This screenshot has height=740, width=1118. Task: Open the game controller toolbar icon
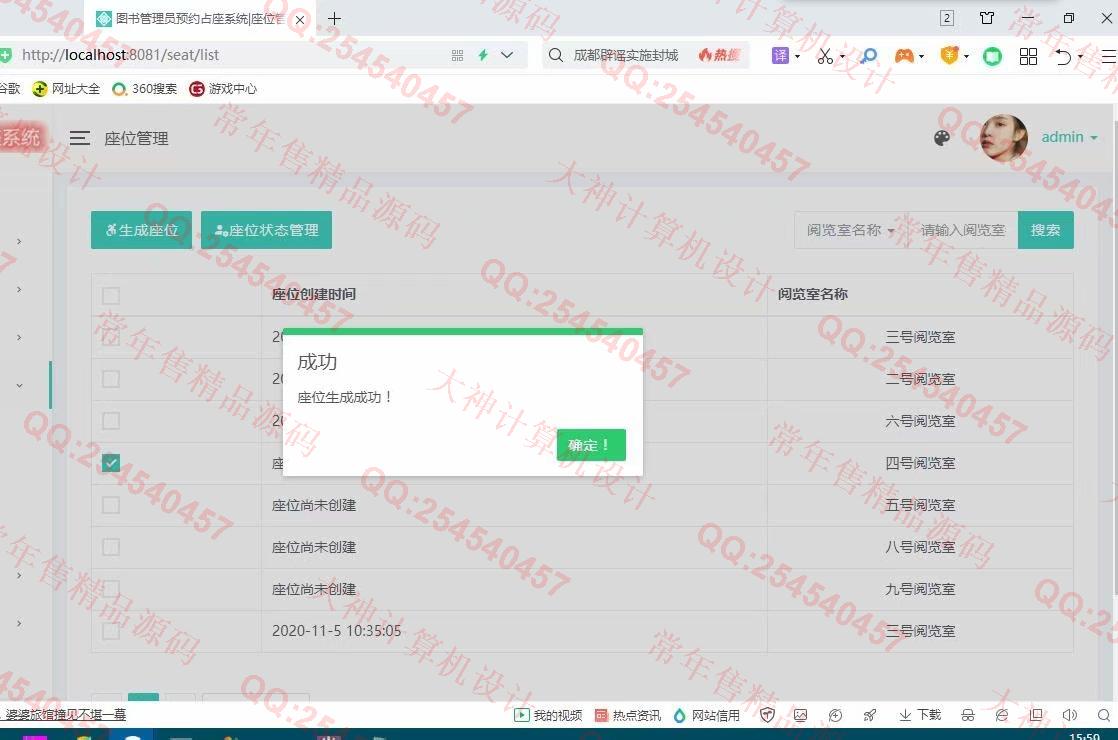(x=904, y=55)
